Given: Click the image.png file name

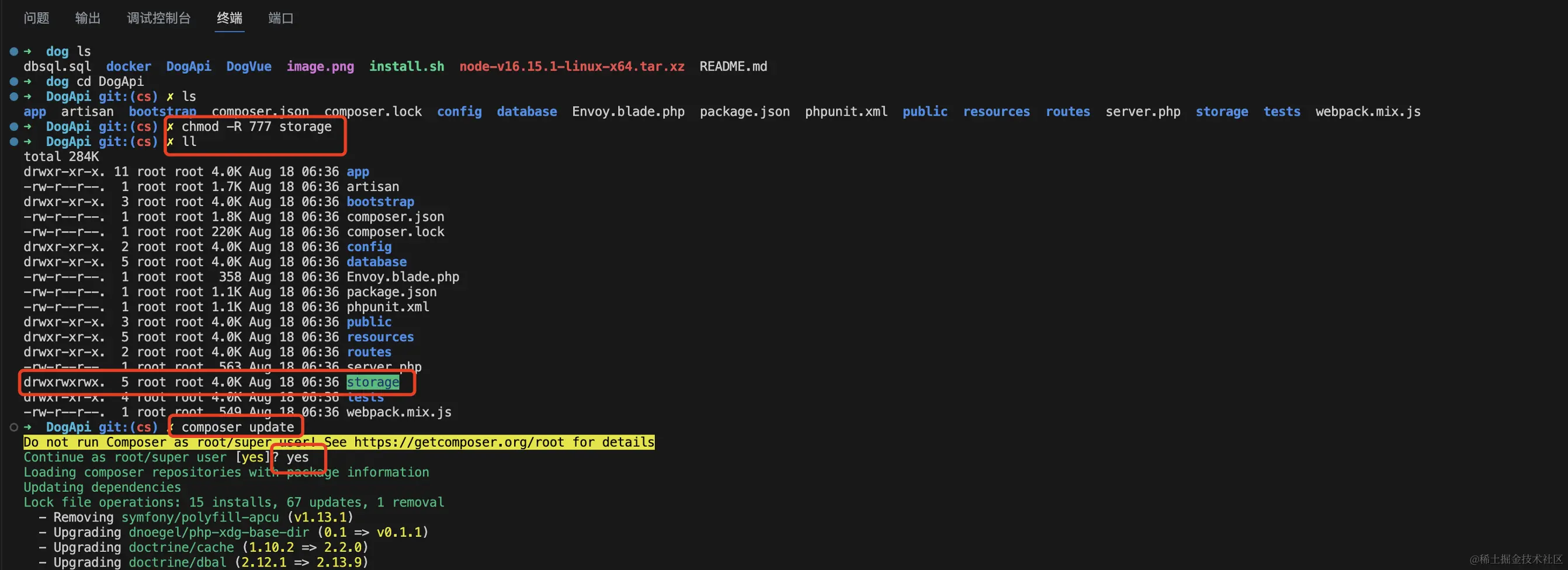Looking at the screenshot, I should [x=320, y=67].
